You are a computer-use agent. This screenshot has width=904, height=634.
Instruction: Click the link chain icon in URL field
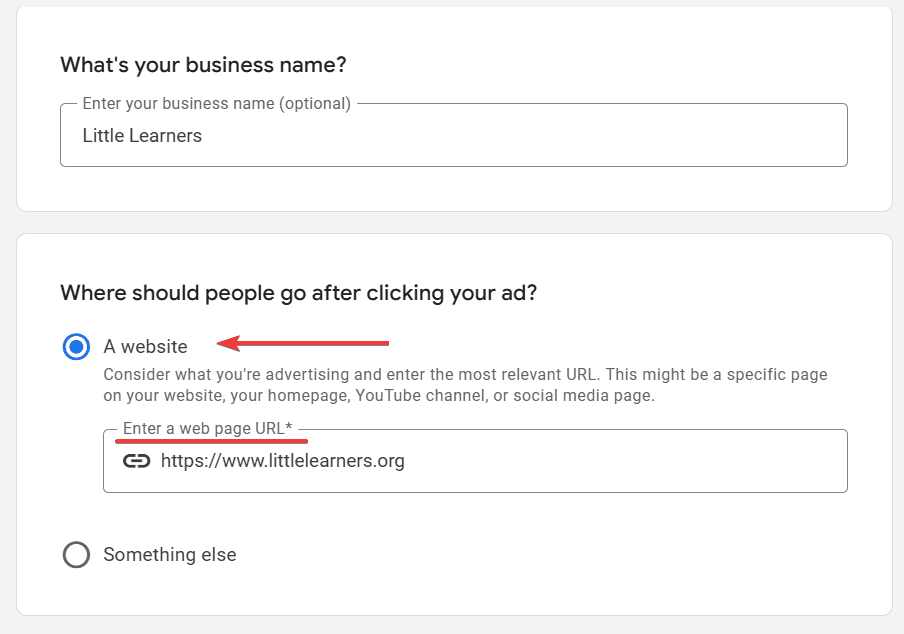click(x=136, y=461)
